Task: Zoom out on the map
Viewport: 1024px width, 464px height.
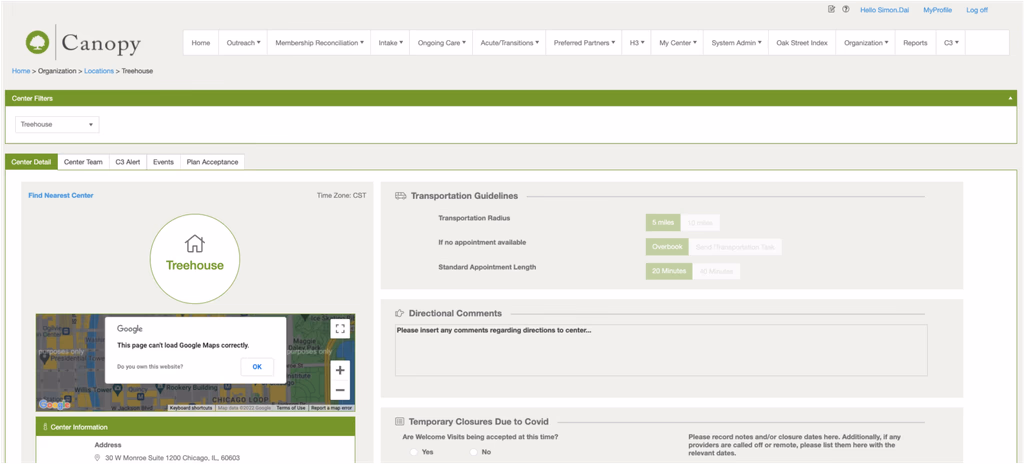Action: [x=340, y=390]
